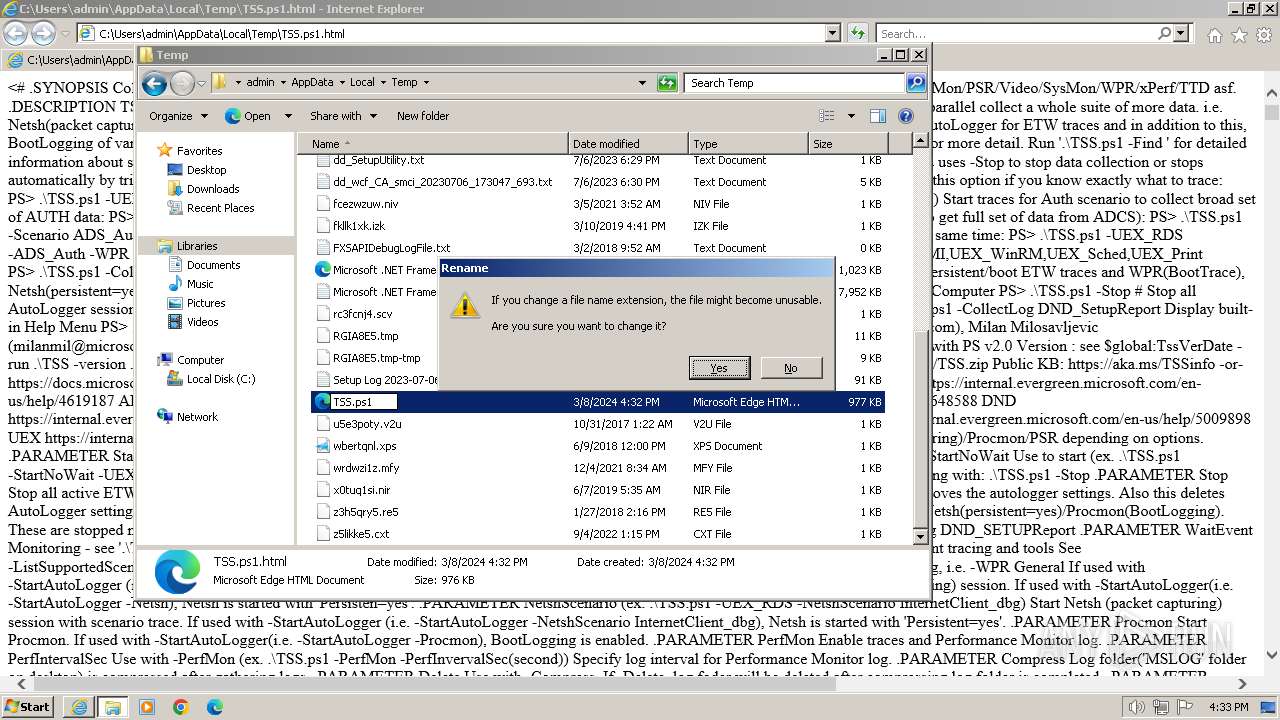Click New folder in Explorer toolbar

pyautogui.click(x=423, y=116)
